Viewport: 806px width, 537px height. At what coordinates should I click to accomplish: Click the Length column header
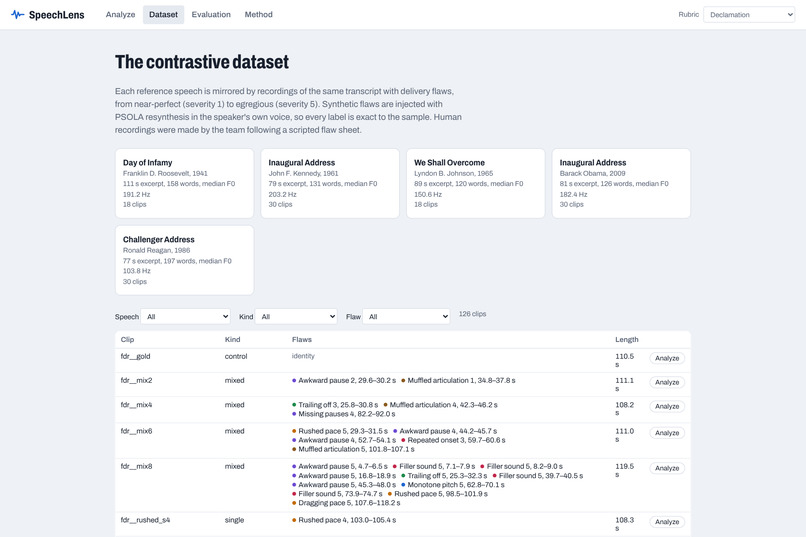click(x=627, y=339)
